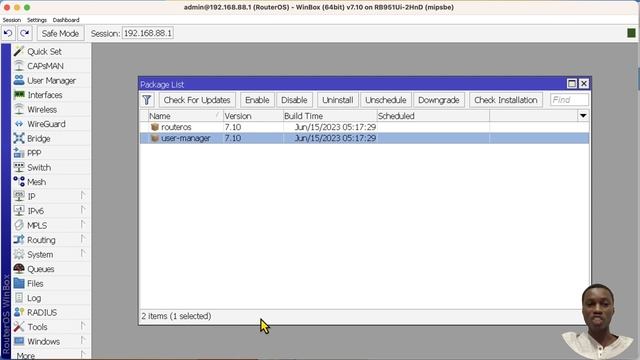This screenshot has height=360, width=640.
Task: Open WireGuard arrows icon
Action: (x=19, y=124)
